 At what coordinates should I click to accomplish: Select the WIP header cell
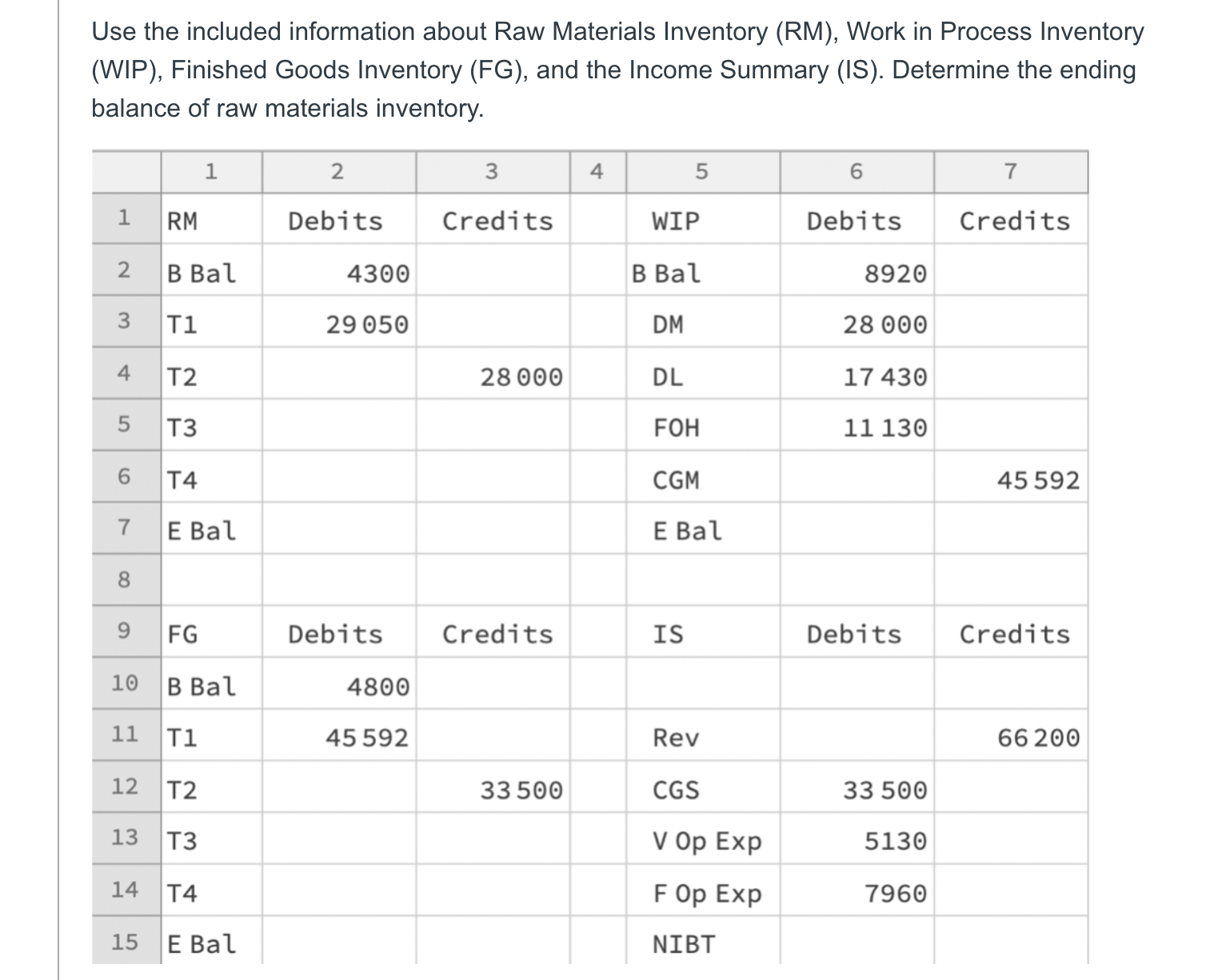tap(703, 219)
